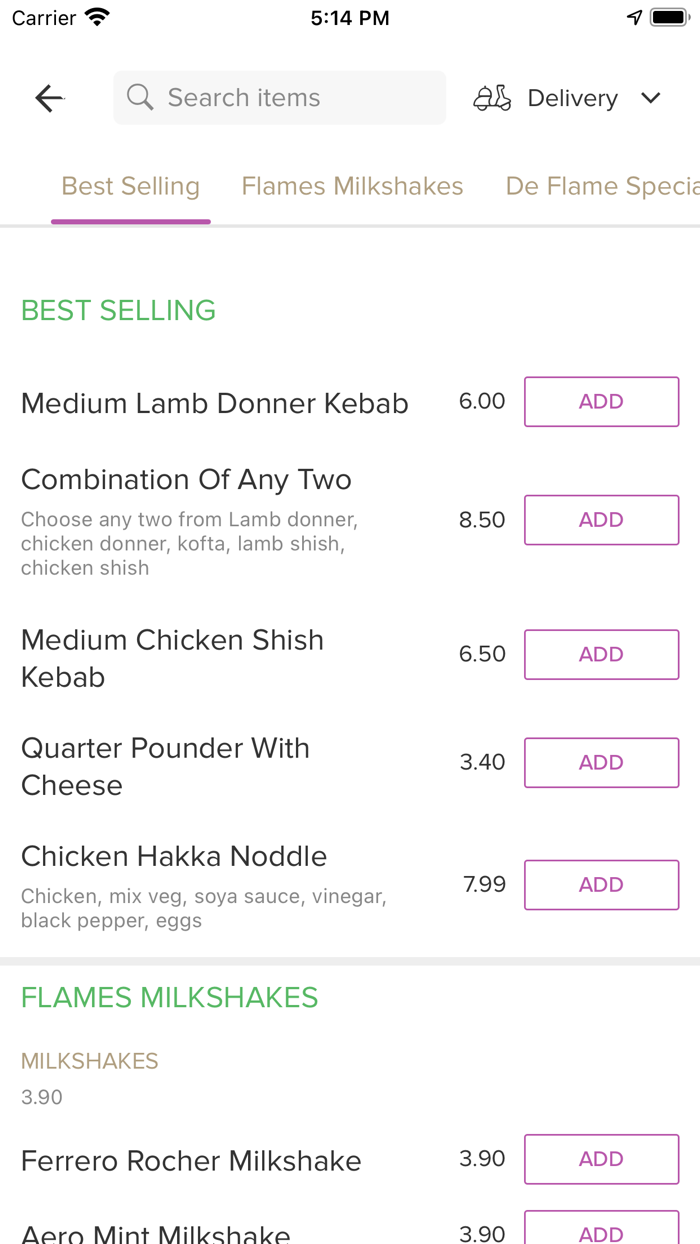Screen dimensions: 700x1244
Task: Tap the search magnifier icon
Action: 141,98
